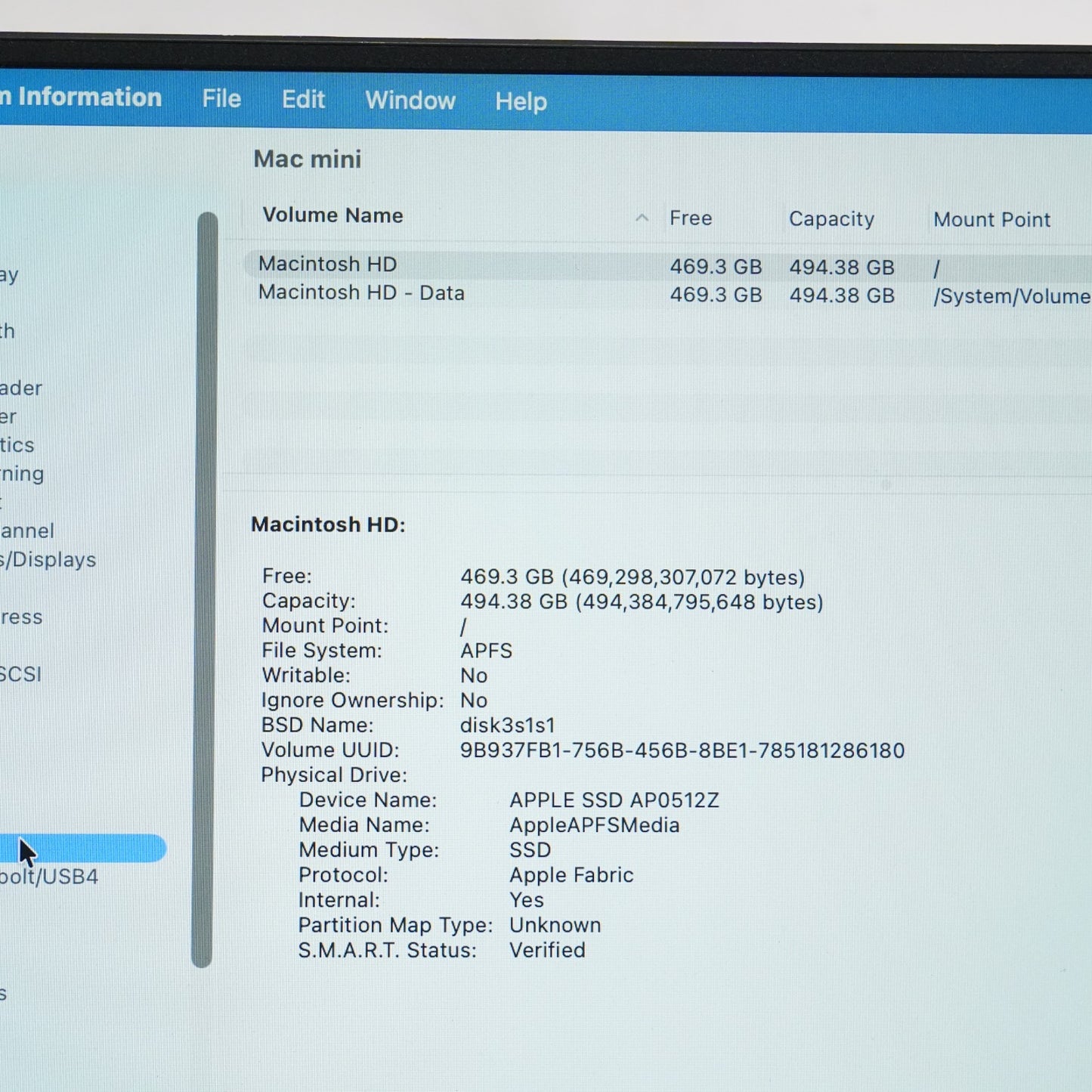Open the System Information app menu
Screen dimensions: 1092x1092
coord(81,97)
